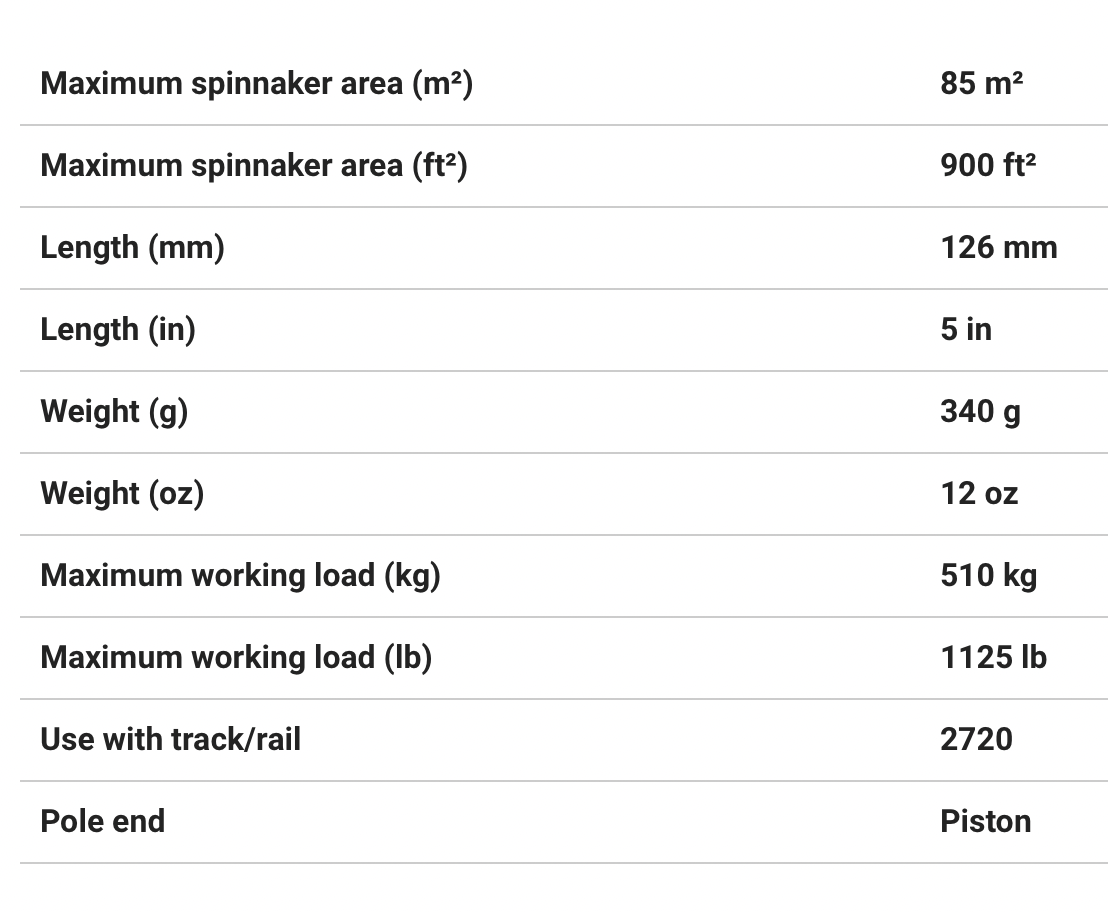Click the "Weight (oz)" row label

122,493
